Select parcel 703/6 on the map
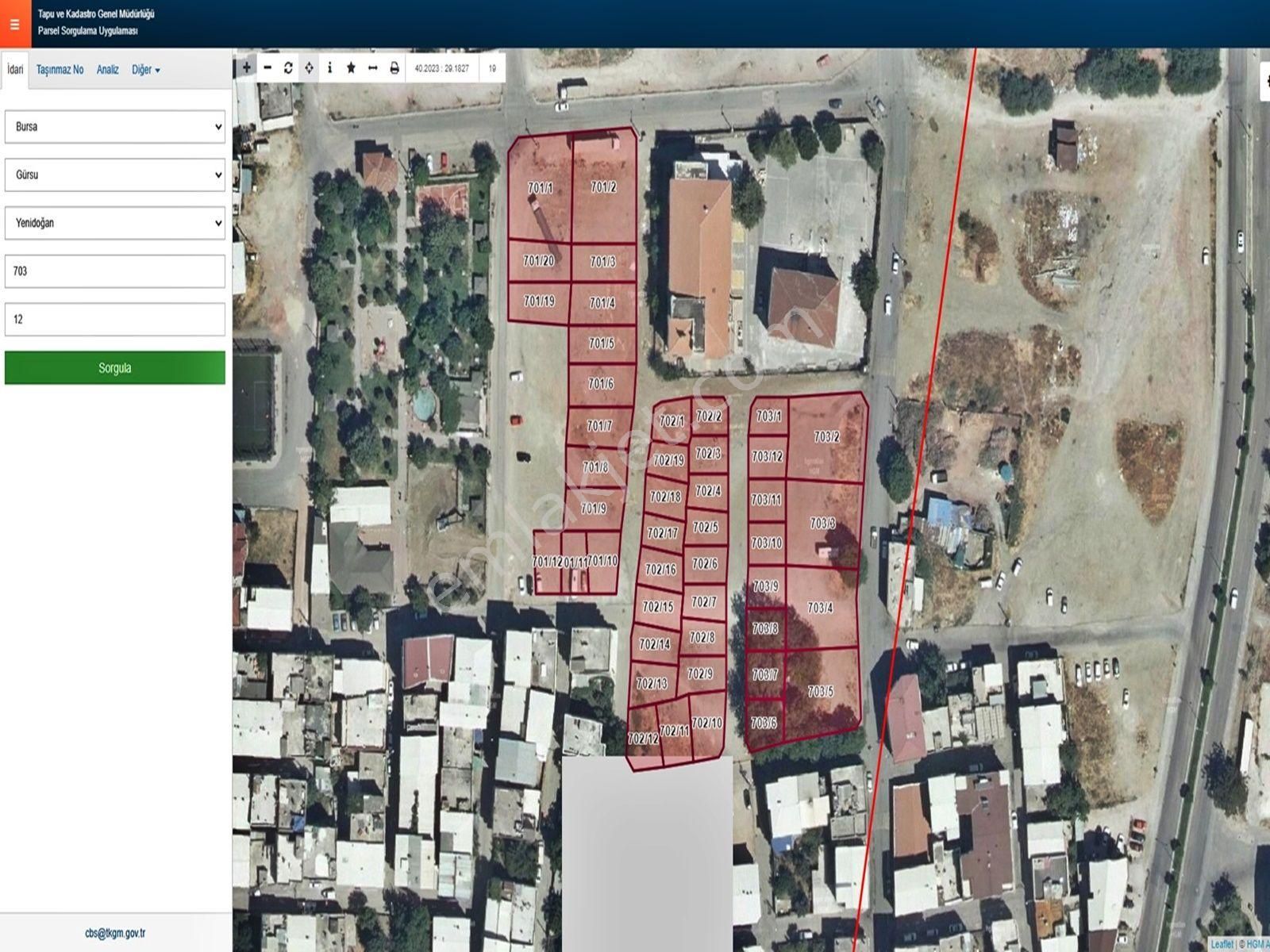 764,723
